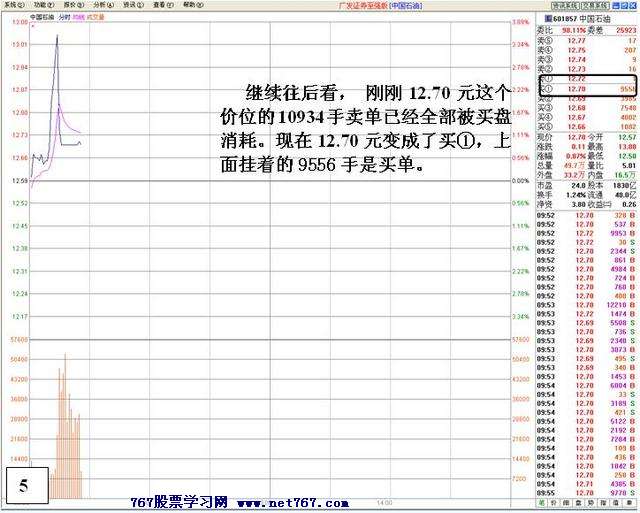Screen dimensions: 640x513
Task: Open the 分析 menu
Action: pyautogui.click(x=103, y=5)
